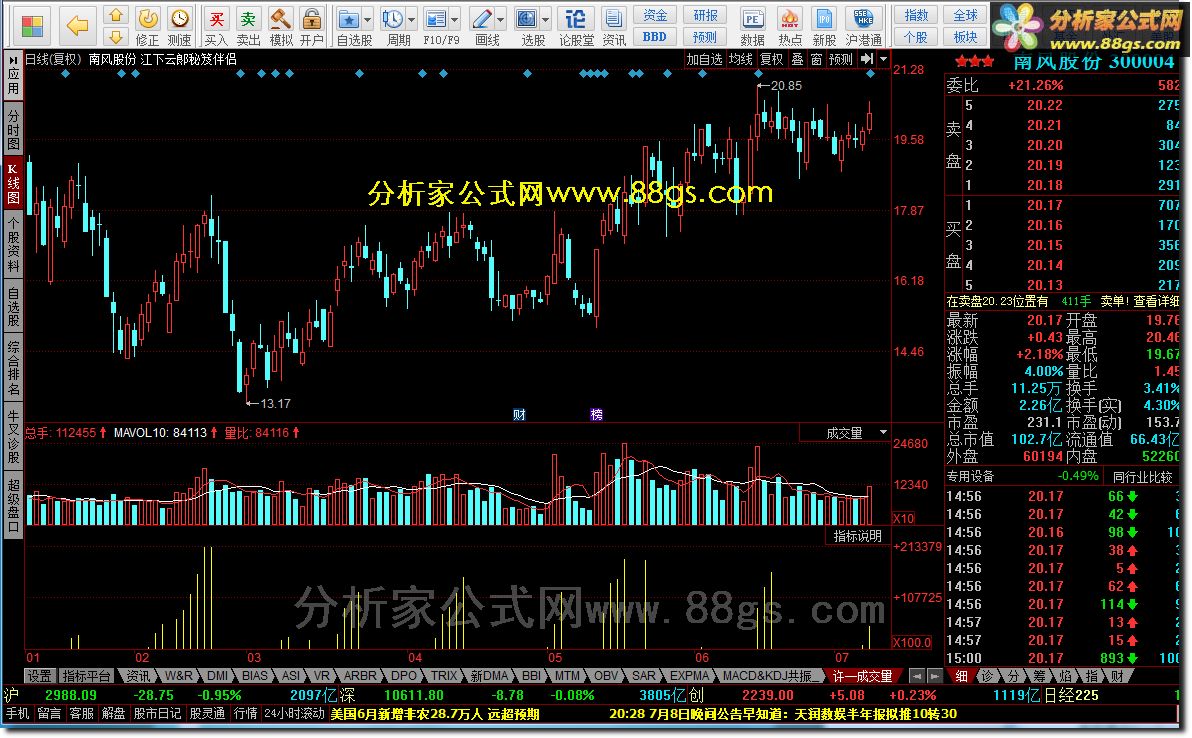Switch to the W&R indicator tab
Image resolution: width=1192 pixels, height=738 pixels.
click(178, 676)
